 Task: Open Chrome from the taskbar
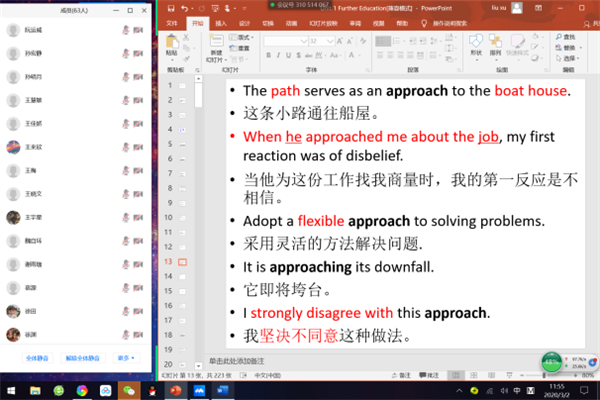82,389
